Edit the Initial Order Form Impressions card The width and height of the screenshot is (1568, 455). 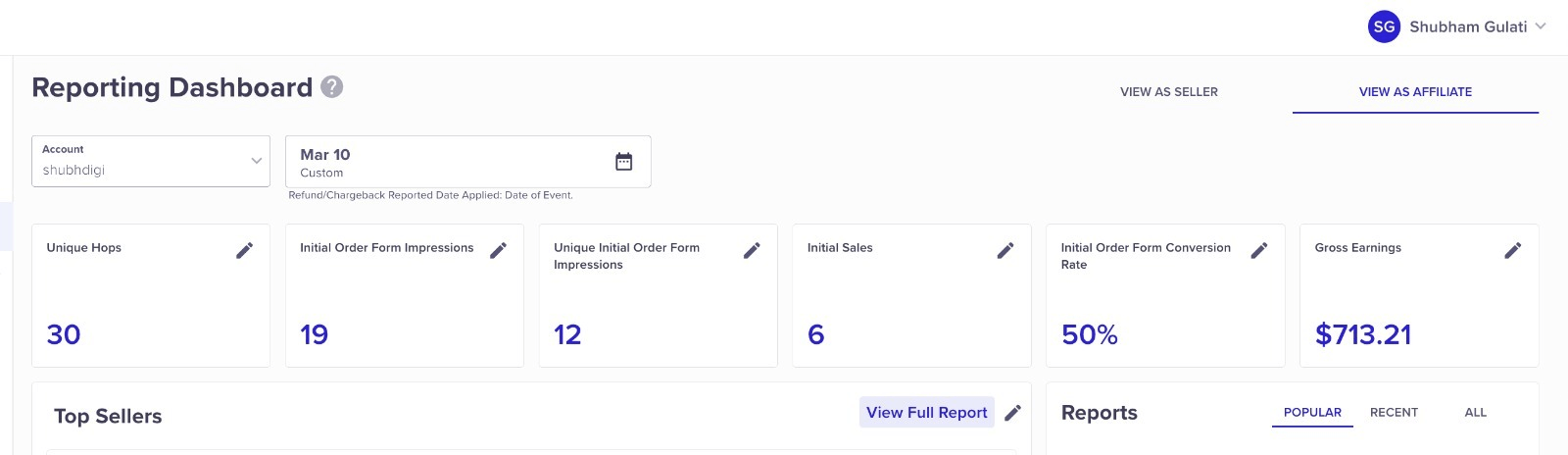(499, 250)
